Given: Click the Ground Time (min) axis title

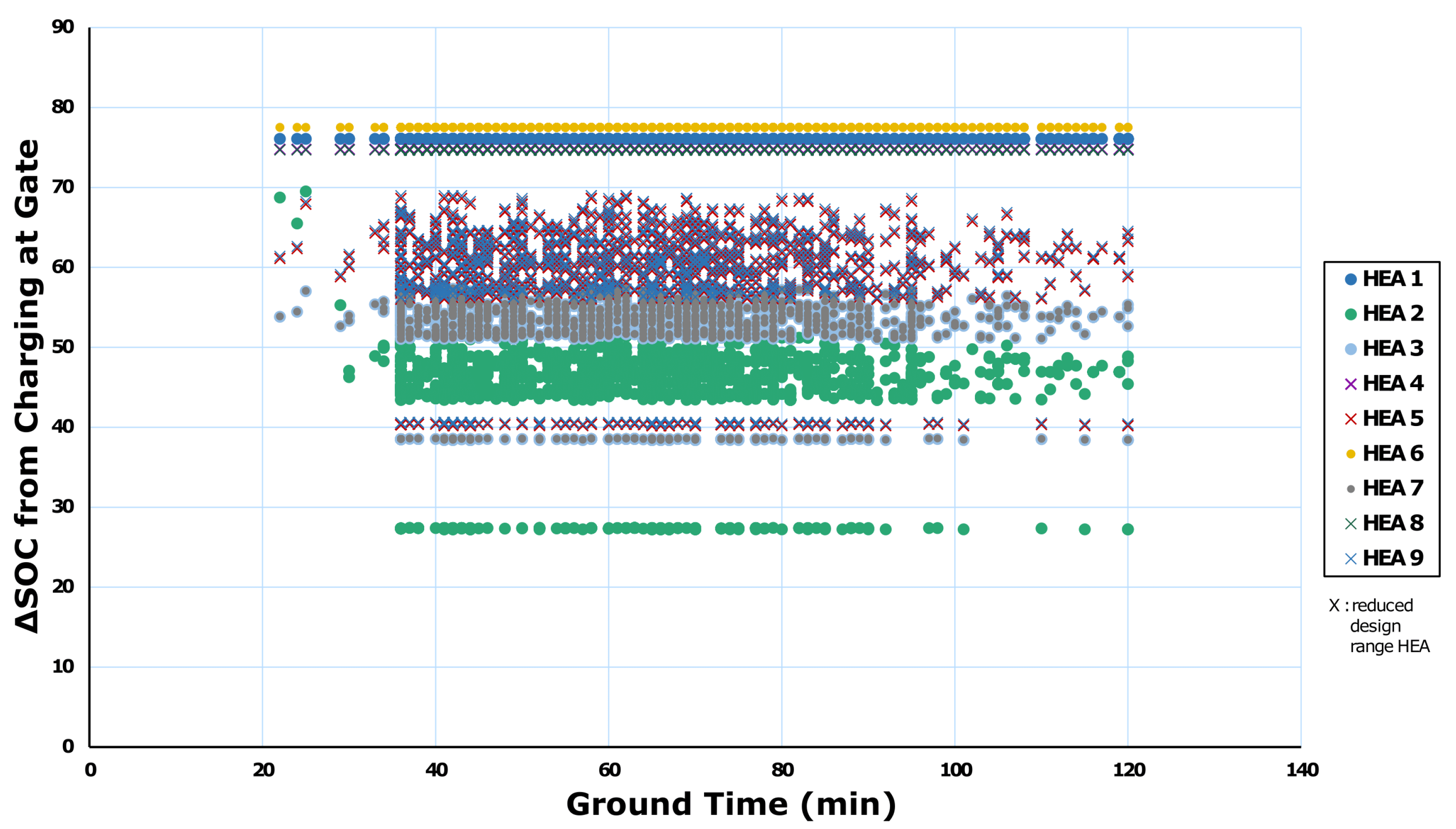Looking at the screenshot, I should [x=731, y=805].
